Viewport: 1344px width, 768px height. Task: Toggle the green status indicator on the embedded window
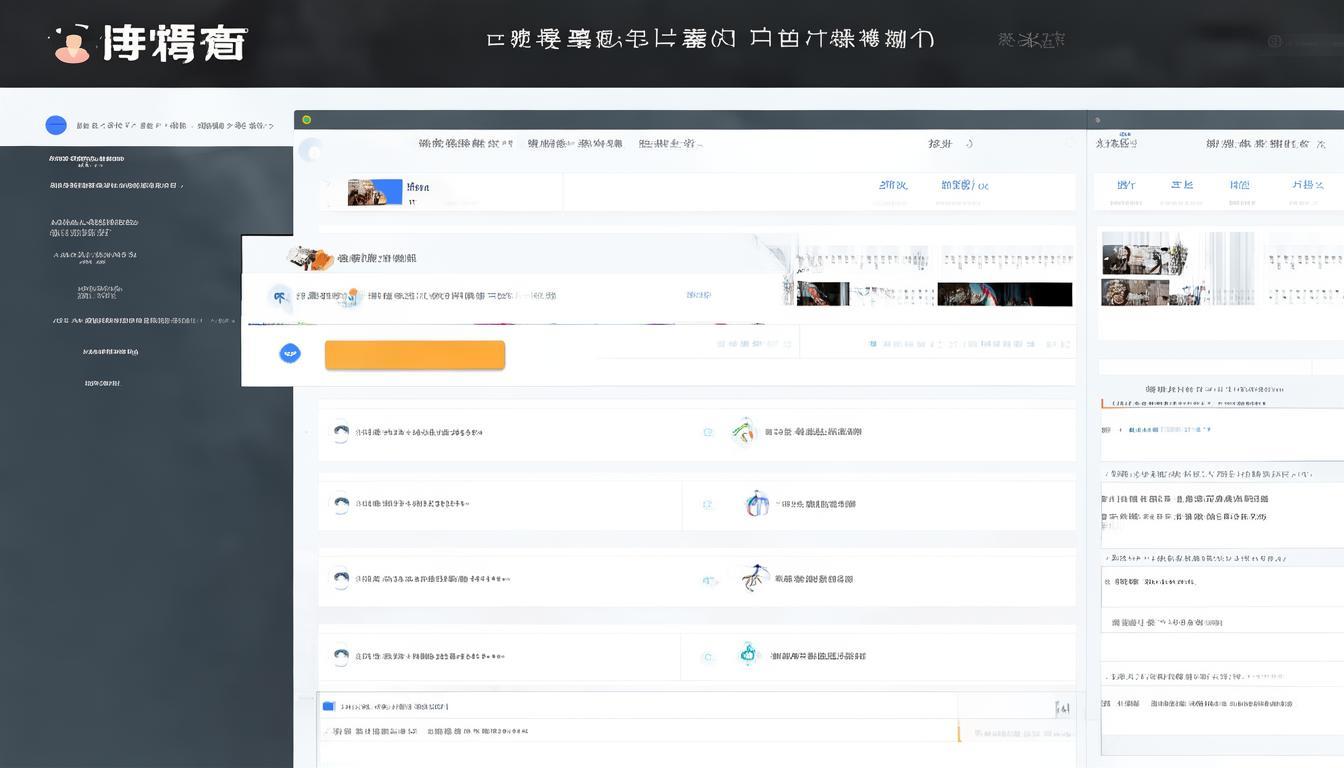click(x=307, y=119)
